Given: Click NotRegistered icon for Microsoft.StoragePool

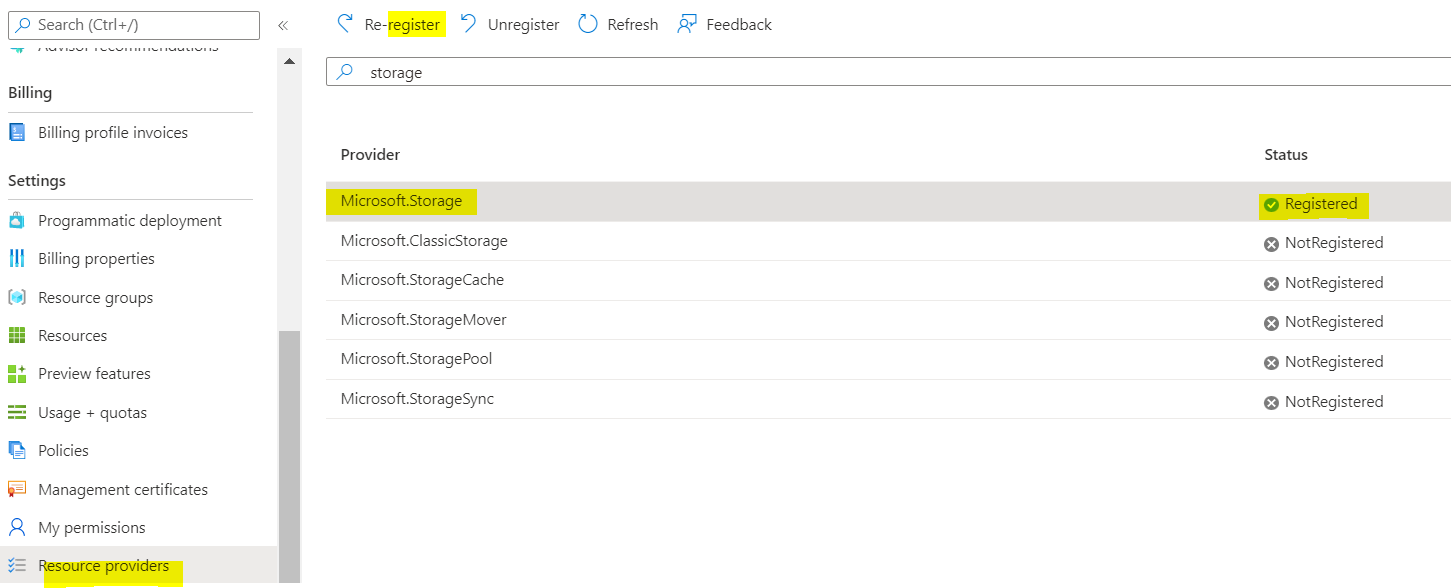Looking at the screenshot, I should coord(1272,362).
